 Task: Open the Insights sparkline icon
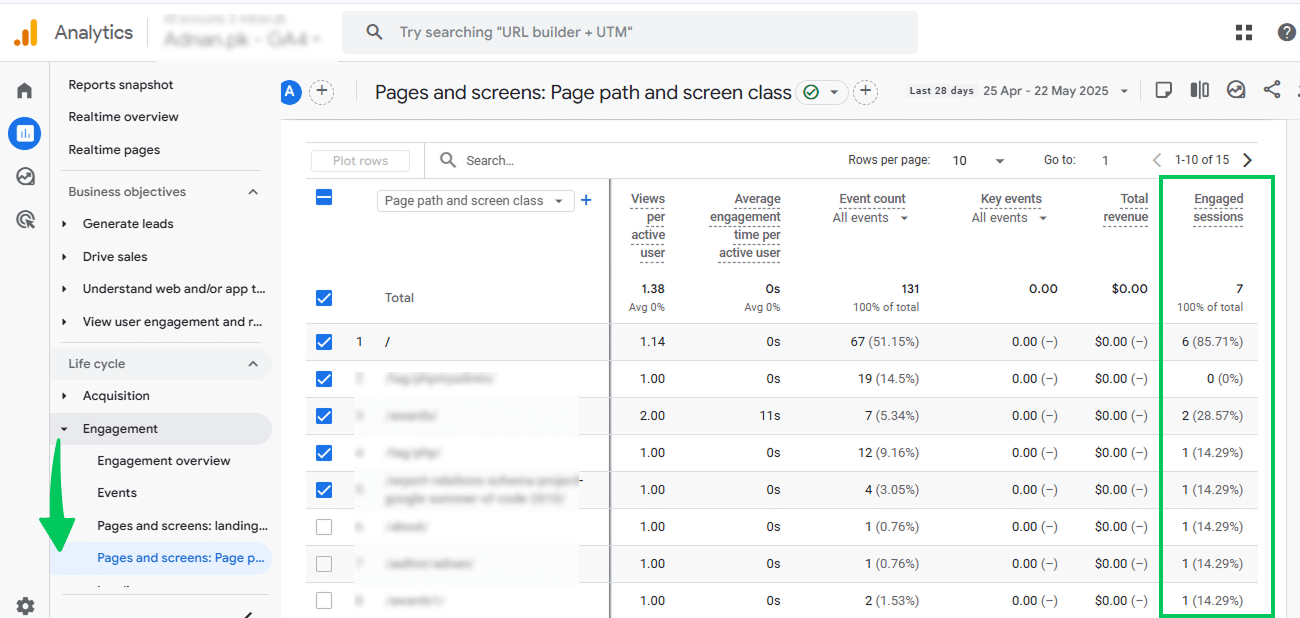pyautogui.click(x=1236, y=90)
